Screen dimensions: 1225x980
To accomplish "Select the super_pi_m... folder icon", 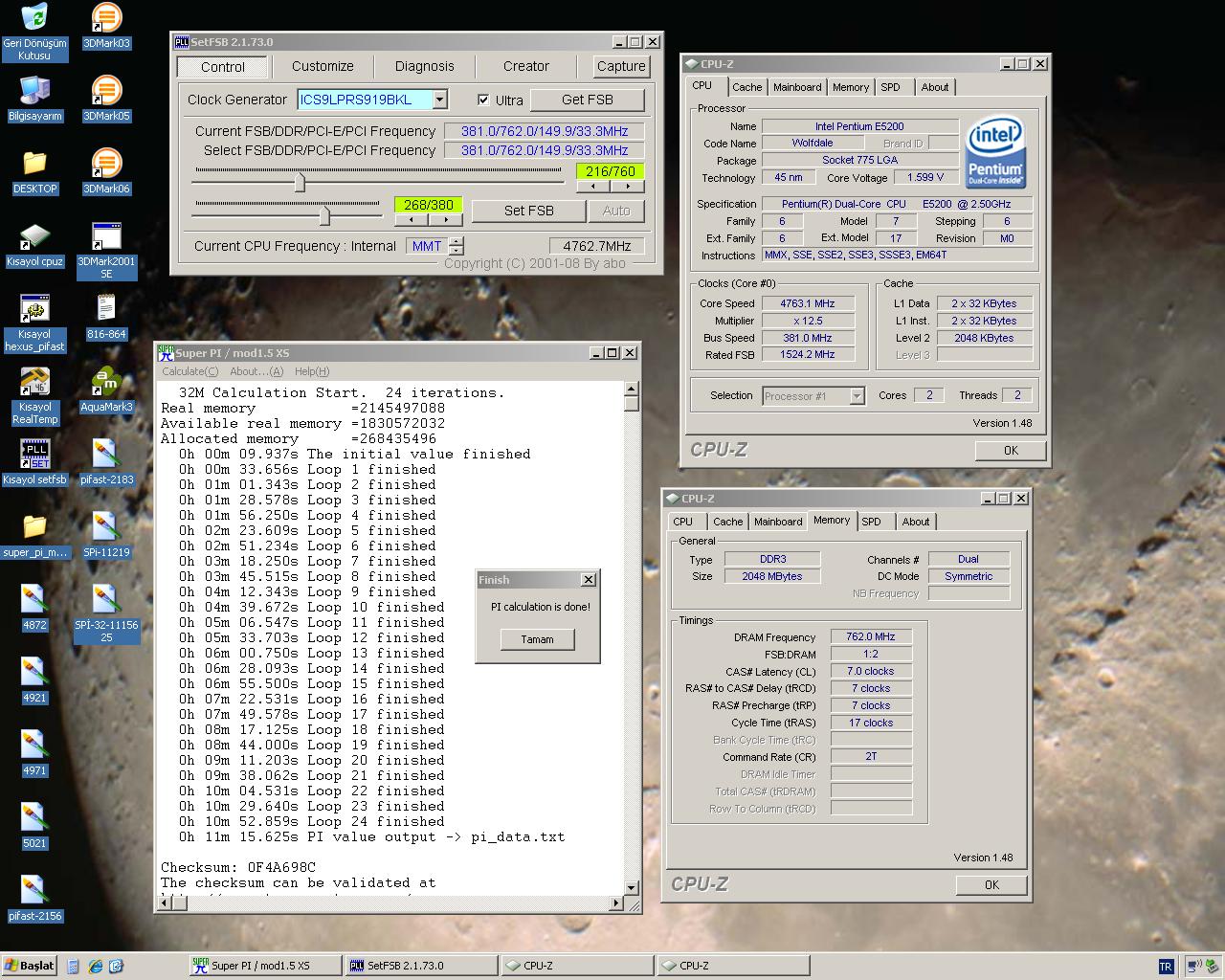I will coord(34,536).
